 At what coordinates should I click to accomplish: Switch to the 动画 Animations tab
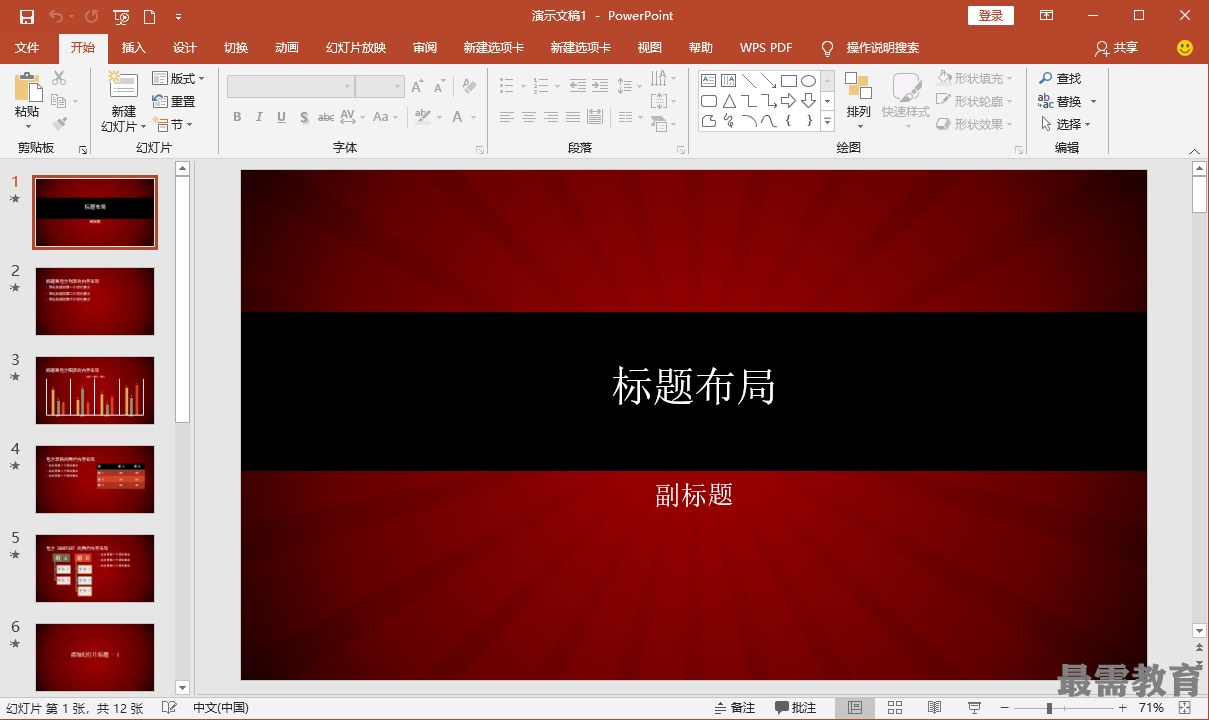click(x=287, y=48)
